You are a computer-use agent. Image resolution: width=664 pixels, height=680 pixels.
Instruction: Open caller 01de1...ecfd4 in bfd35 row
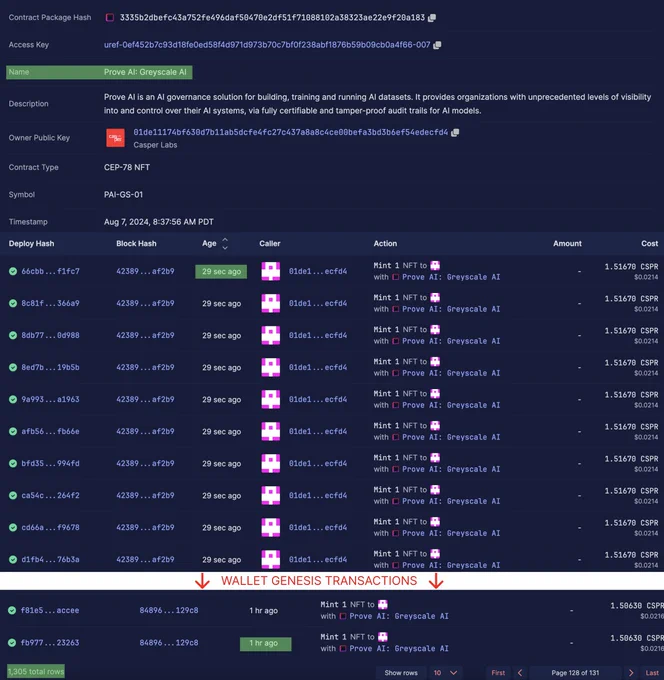click(x=318, y=463)
